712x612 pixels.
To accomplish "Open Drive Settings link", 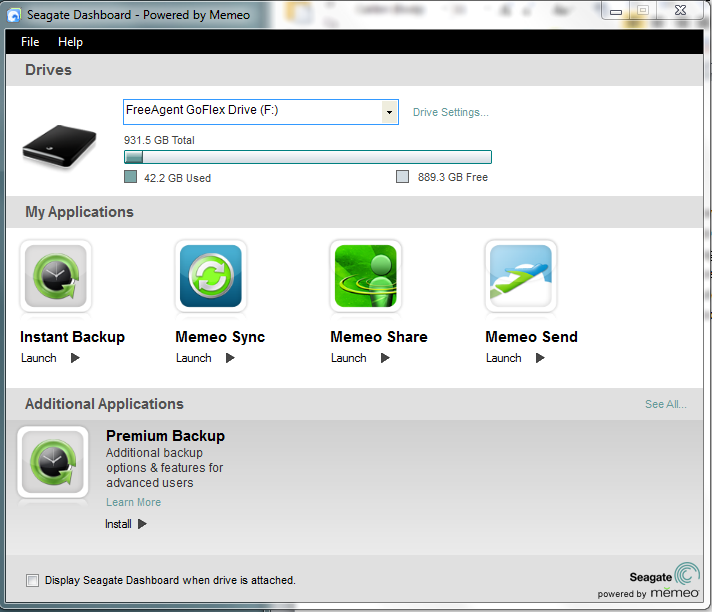I will tap(450, 112).
